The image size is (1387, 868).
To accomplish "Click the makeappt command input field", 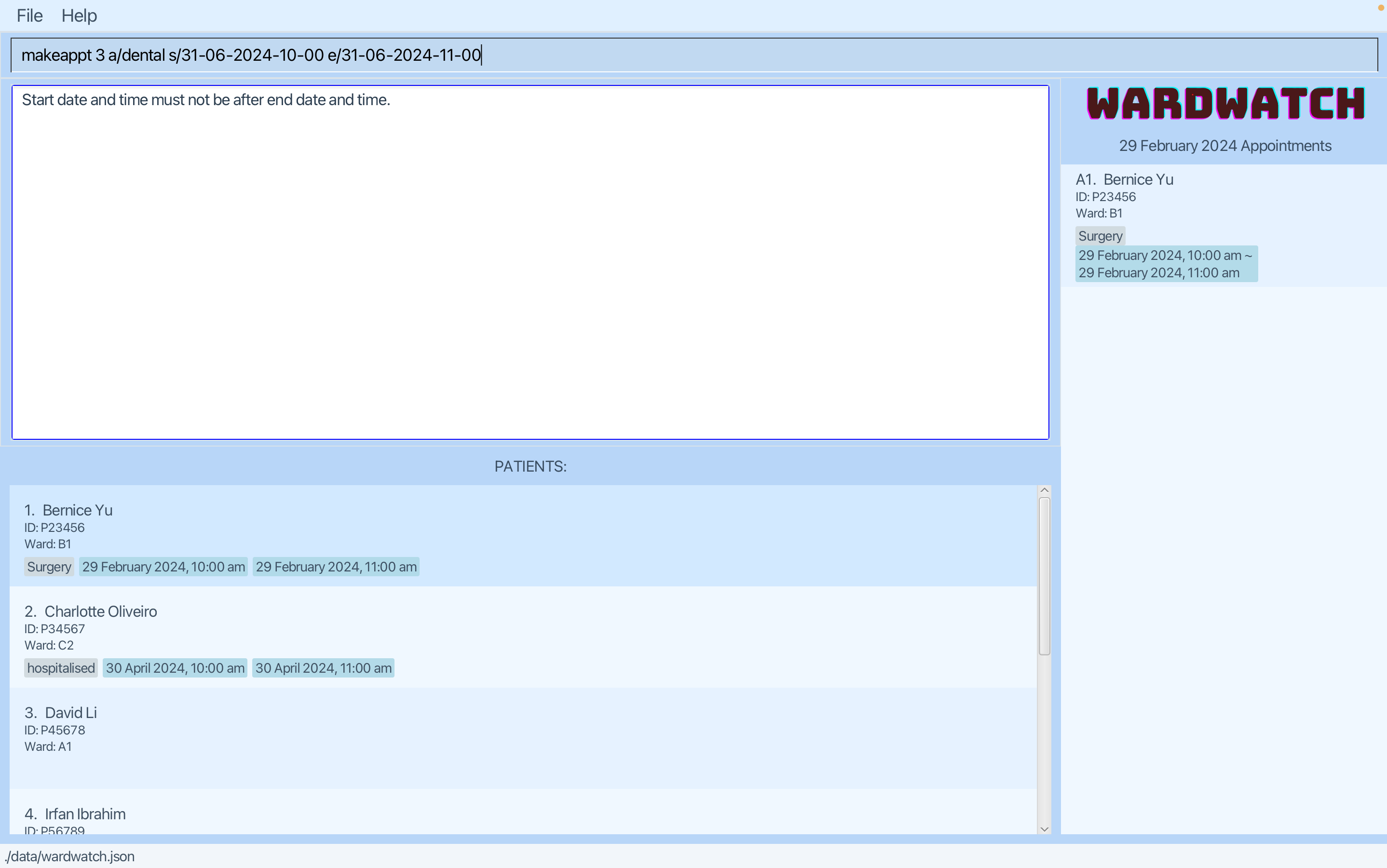I will [x=689, y=55].
